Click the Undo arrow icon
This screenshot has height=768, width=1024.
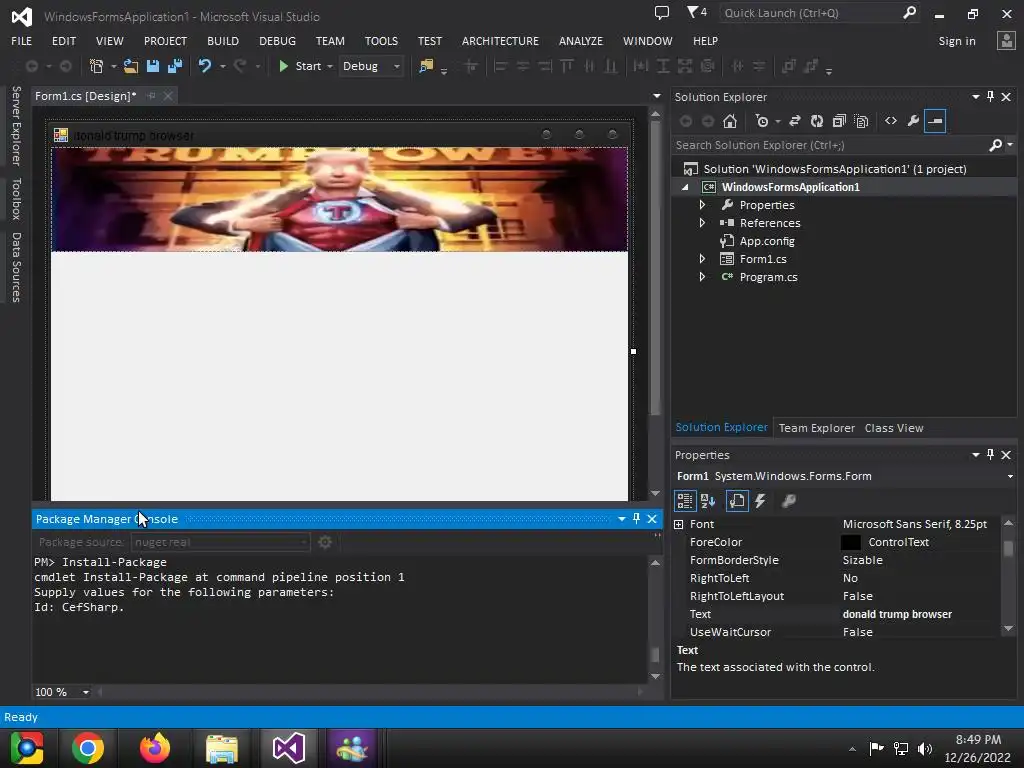click(204, 66)
